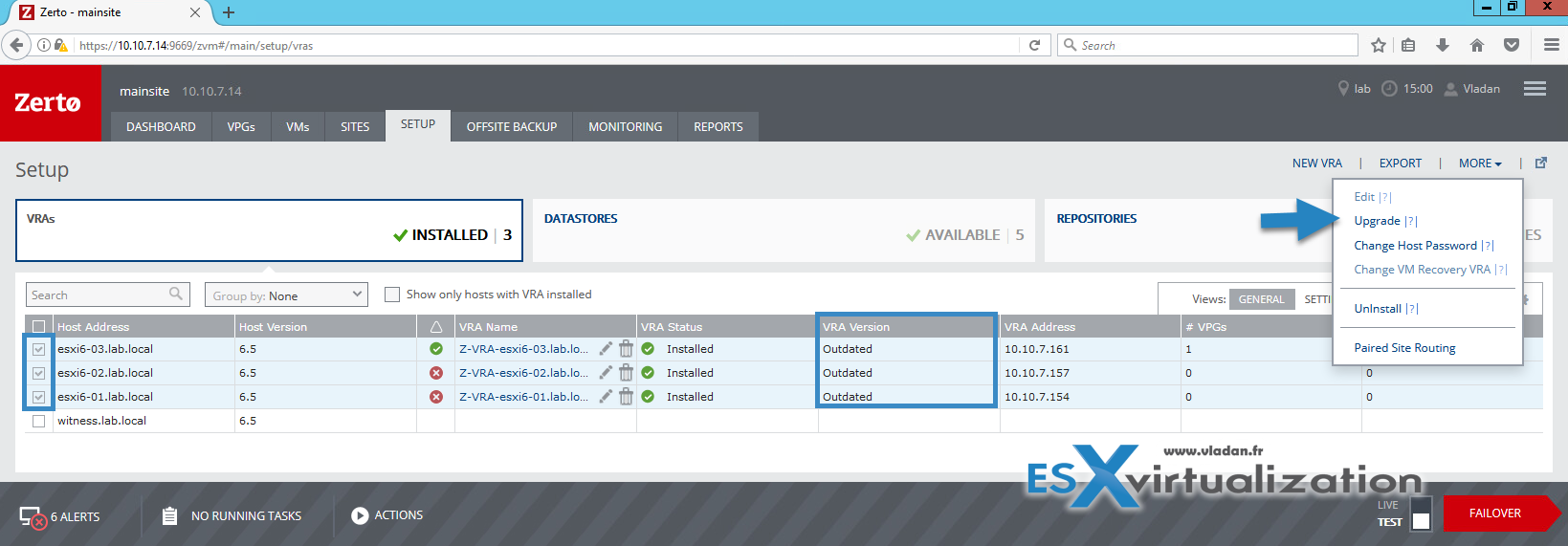Click the VRA address 10.10.7.161 cell
The height and width of the screenshot is (546, 1568).
point(1091,349)
